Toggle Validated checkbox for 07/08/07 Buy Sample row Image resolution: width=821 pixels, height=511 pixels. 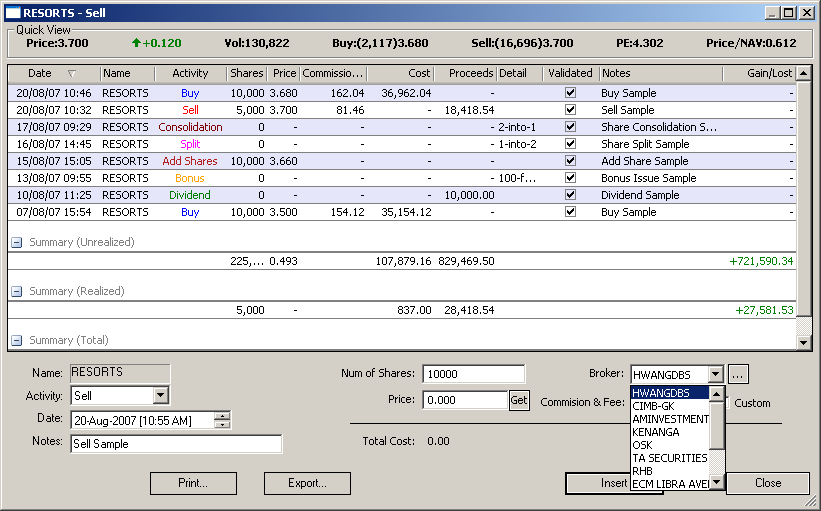click(570, 212)
